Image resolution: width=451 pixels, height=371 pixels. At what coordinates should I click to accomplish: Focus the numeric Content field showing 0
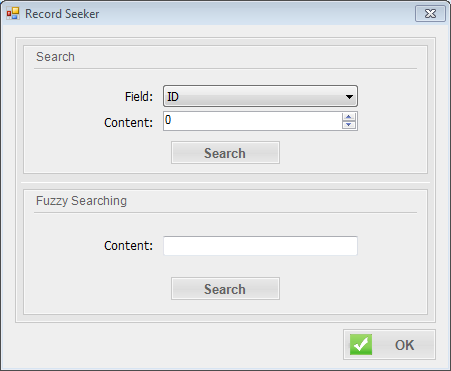tap(252, 121)
